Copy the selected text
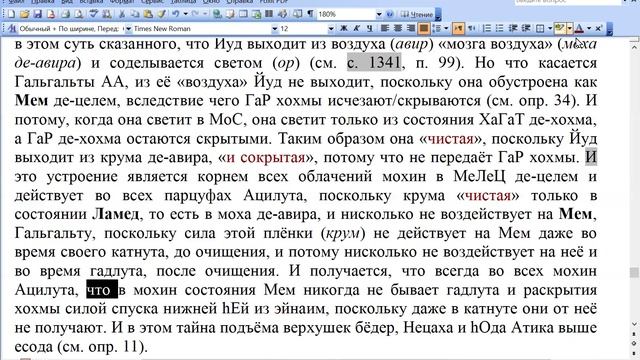640x360 pixels. [x=135, y=14]
